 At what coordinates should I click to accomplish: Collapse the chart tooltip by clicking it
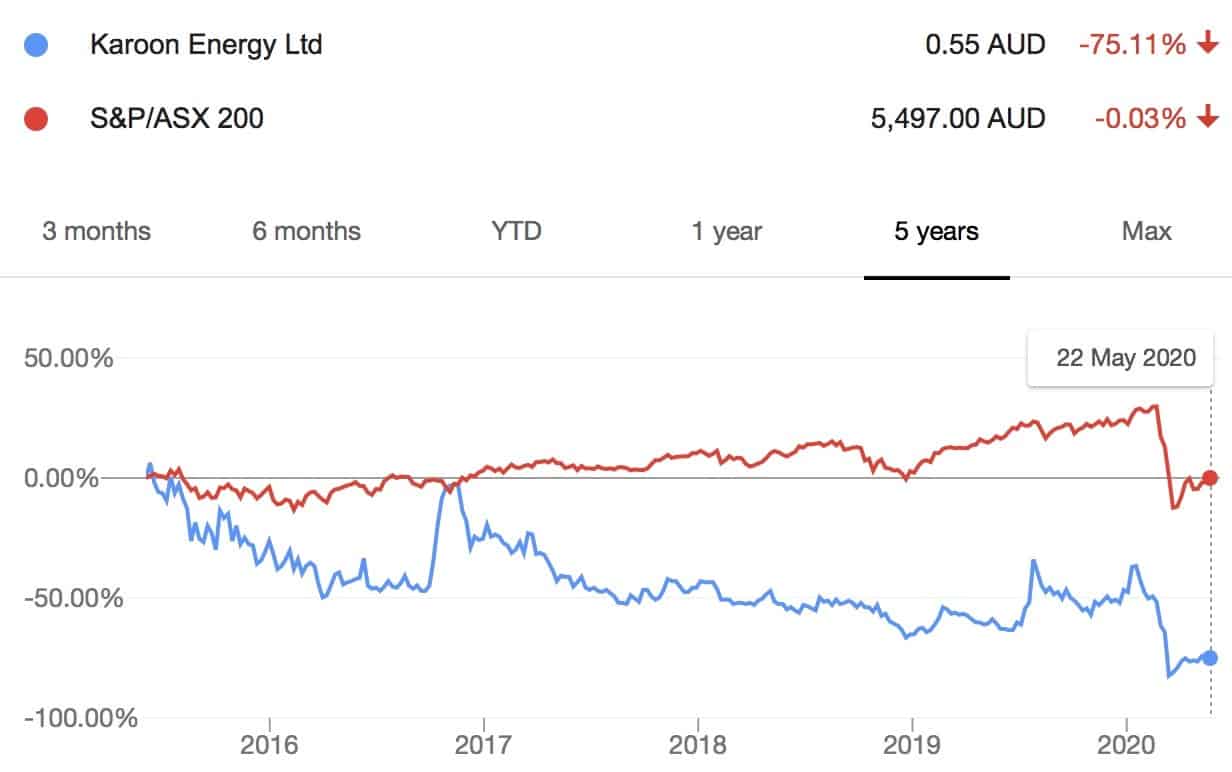[x=1120, y=357]
